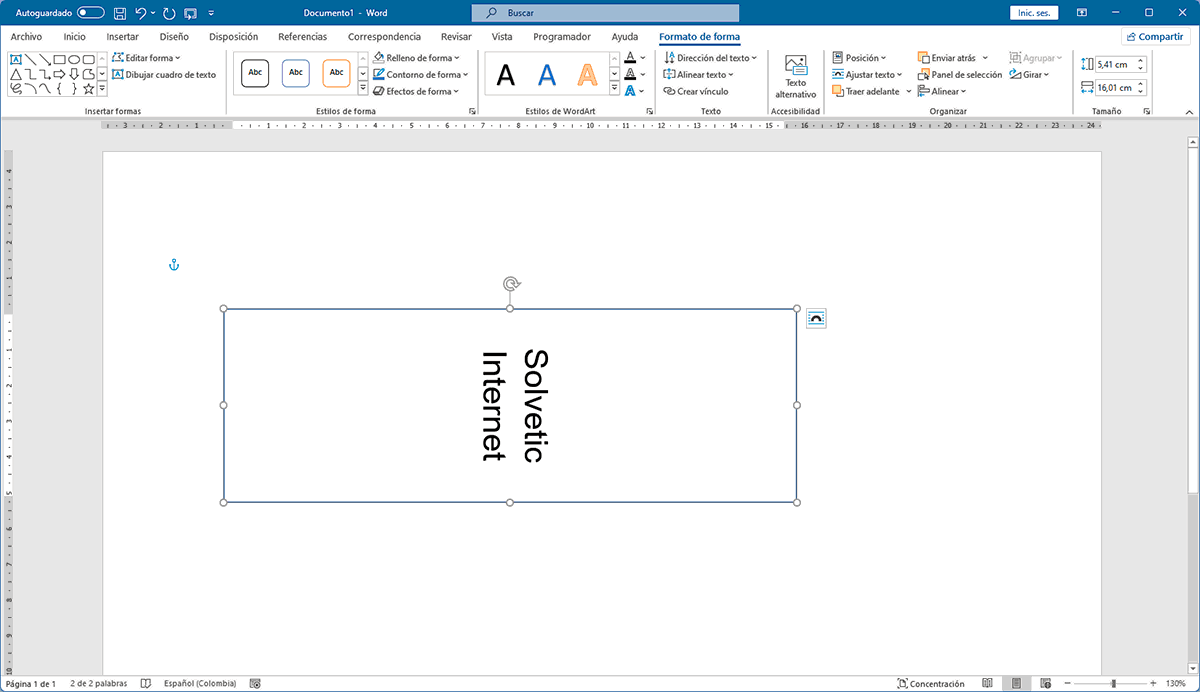Viewport: 1200px width, 692px height.
Task: Click the Inic. ses. sign-in button
Action: (1034, 13)
